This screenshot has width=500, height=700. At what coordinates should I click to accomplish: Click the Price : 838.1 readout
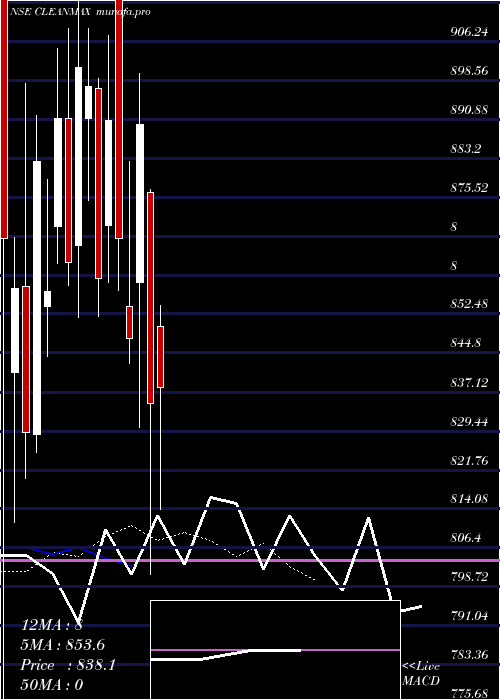(x=68, y=665)
